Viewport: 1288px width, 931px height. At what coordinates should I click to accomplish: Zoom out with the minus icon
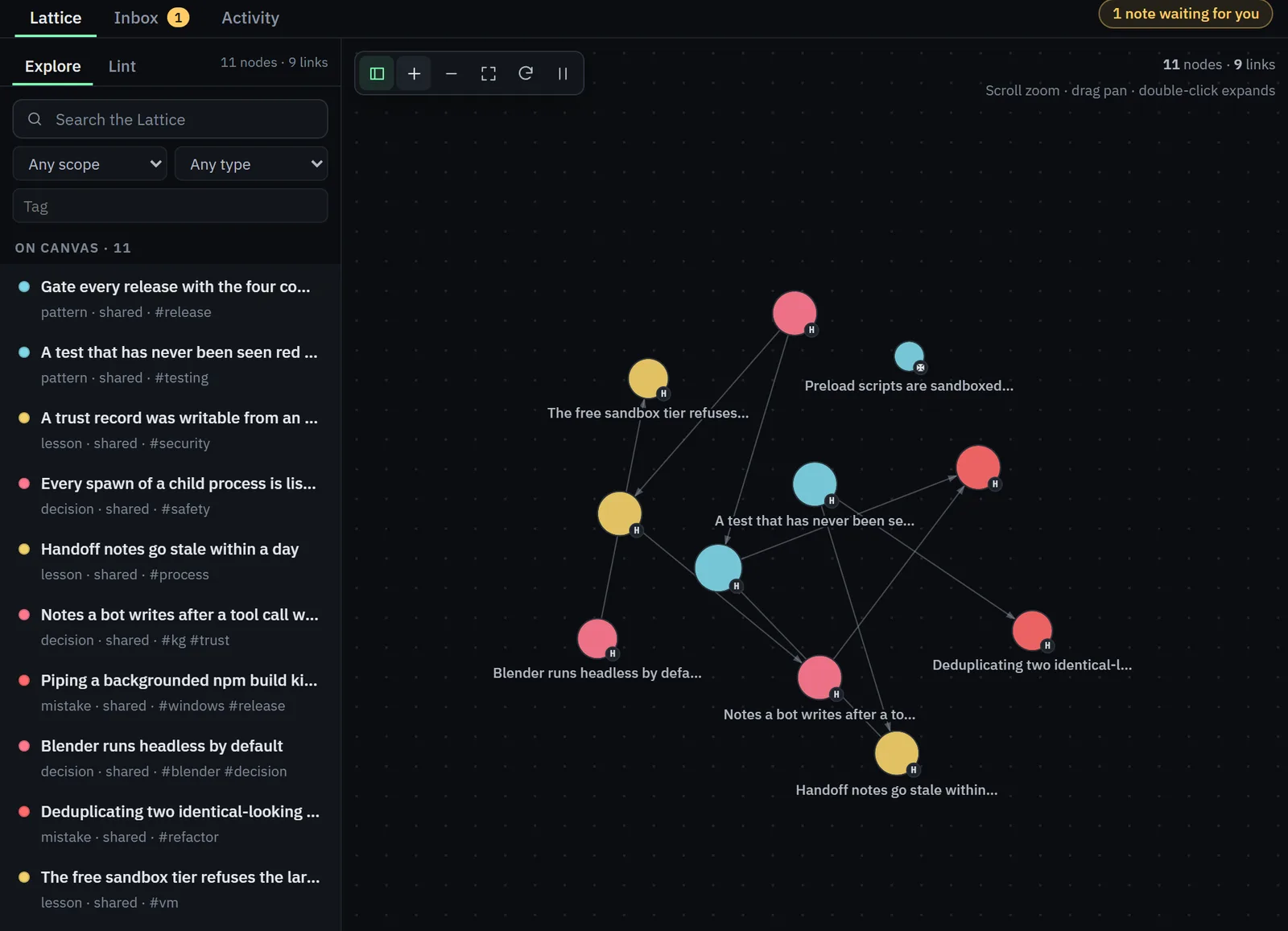click(451, 73)
